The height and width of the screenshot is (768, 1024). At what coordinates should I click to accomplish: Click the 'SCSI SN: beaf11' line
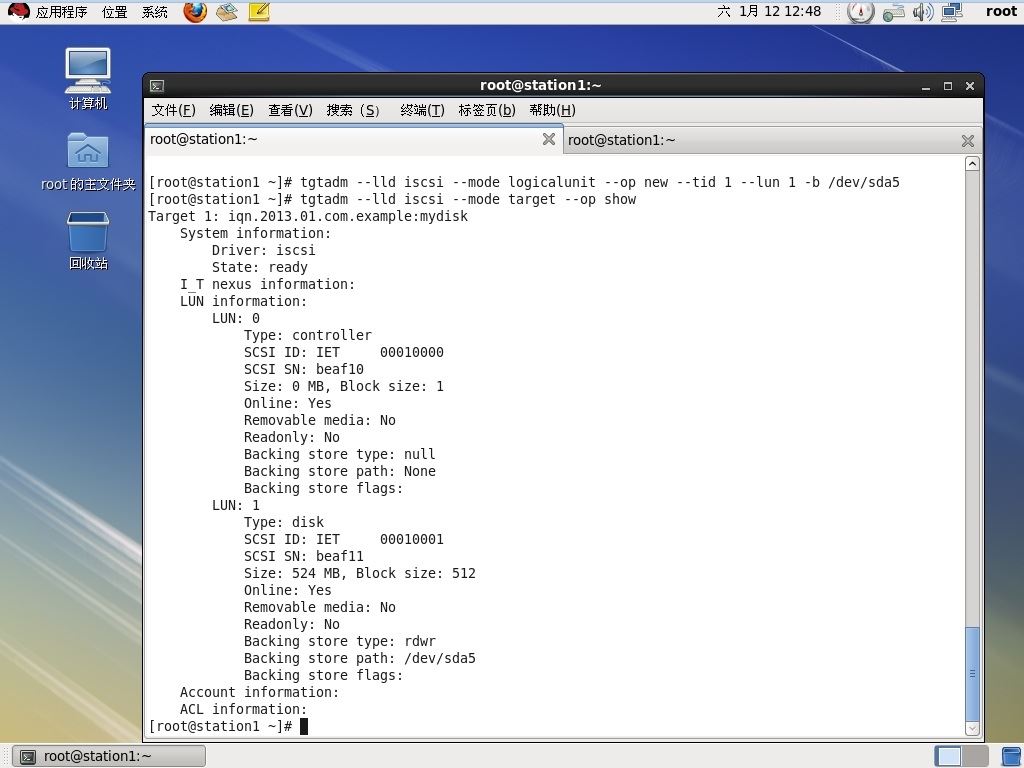coord(304,556)
